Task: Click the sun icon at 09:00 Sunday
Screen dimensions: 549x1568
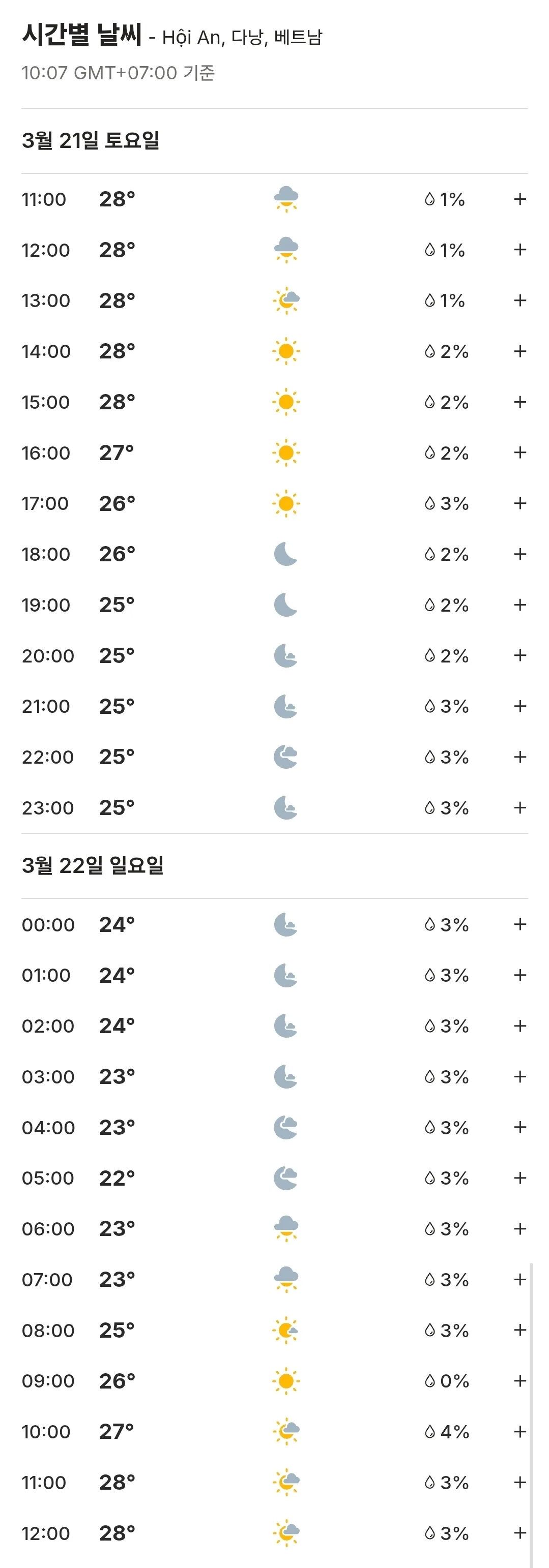Action: click(286, 1381)
